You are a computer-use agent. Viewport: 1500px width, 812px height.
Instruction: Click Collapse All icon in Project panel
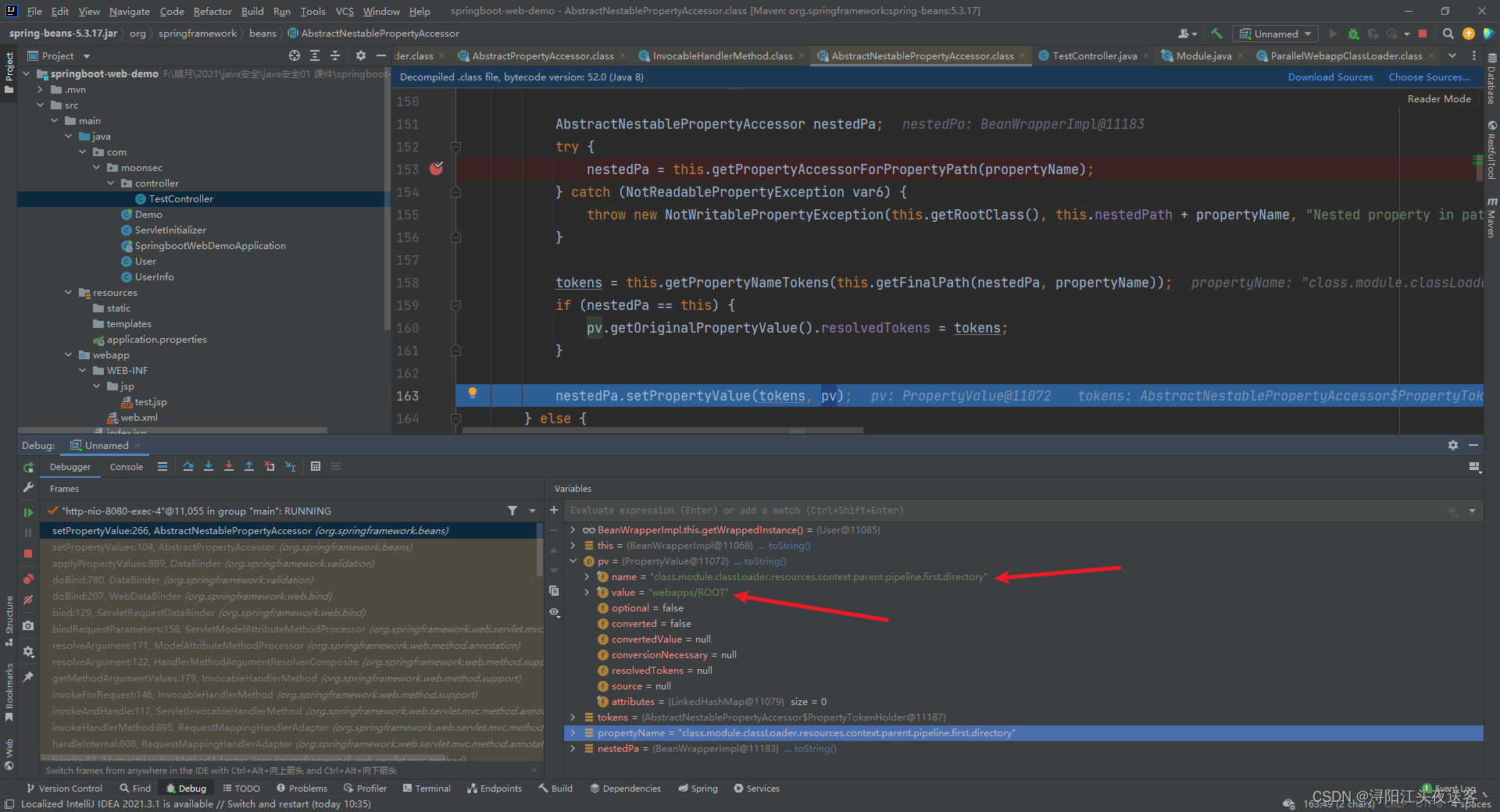[335, 55]
